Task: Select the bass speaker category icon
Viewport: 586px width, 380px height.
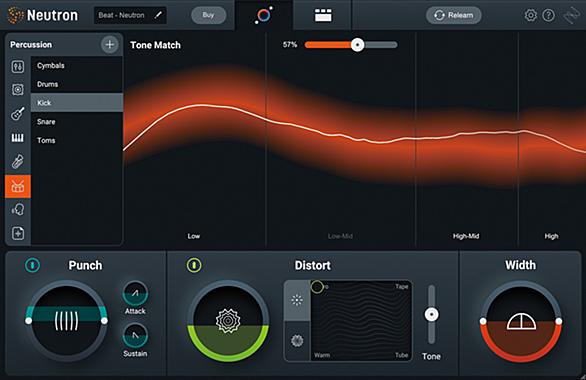Action: pyautogui.click(x=18, y=89)
